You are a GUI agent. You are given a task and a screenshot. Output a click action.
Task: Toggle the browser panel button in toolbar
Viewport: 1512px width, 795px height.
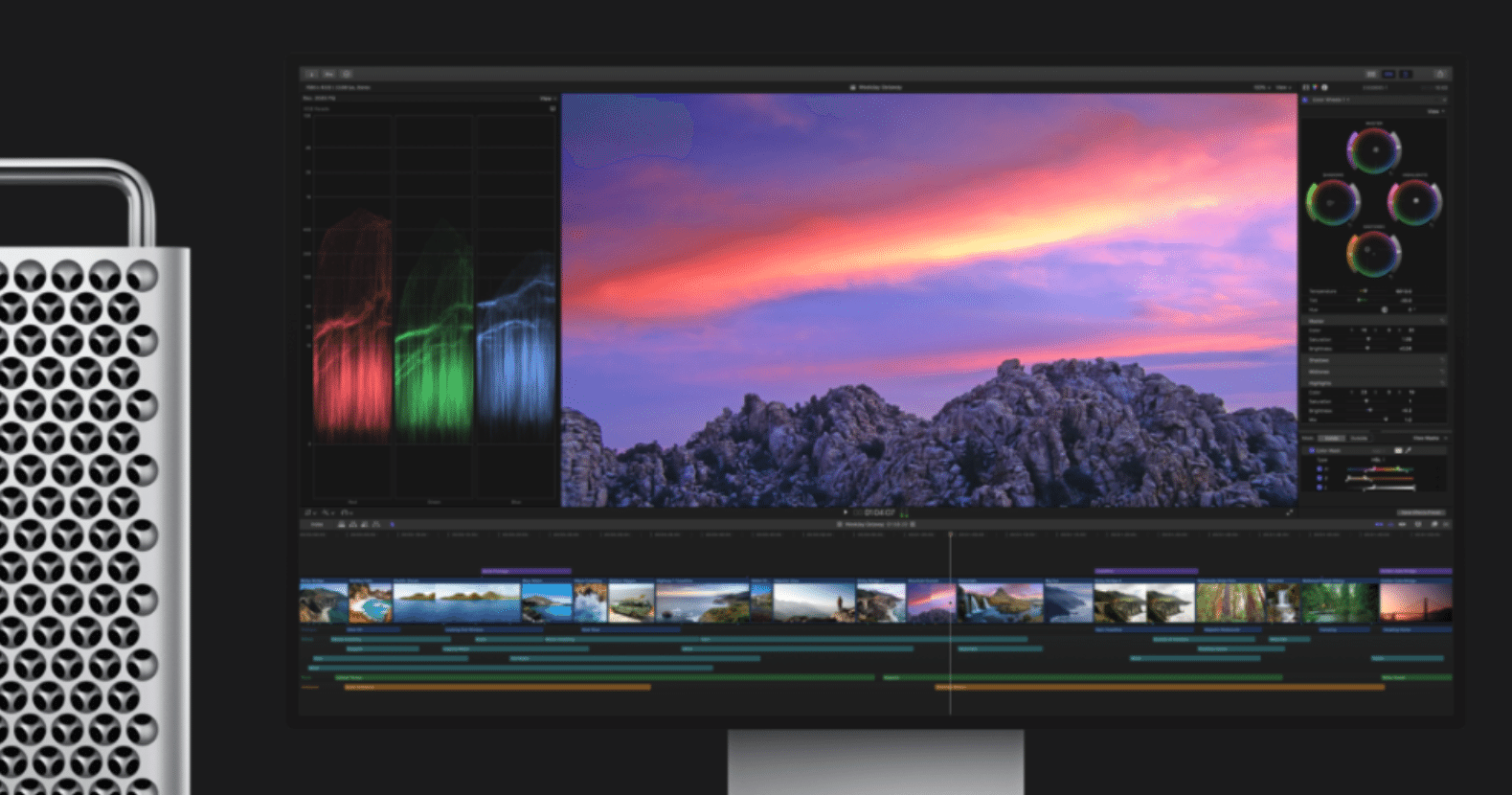pyautogui.click(x=1370, y=74)
